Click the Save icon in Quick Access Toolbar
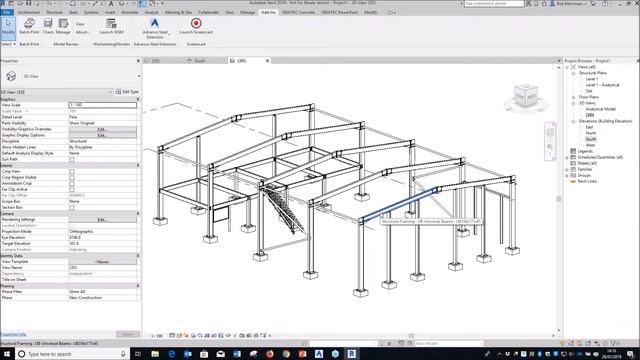Screen dimensions: 640x360 tap(29, 3)
